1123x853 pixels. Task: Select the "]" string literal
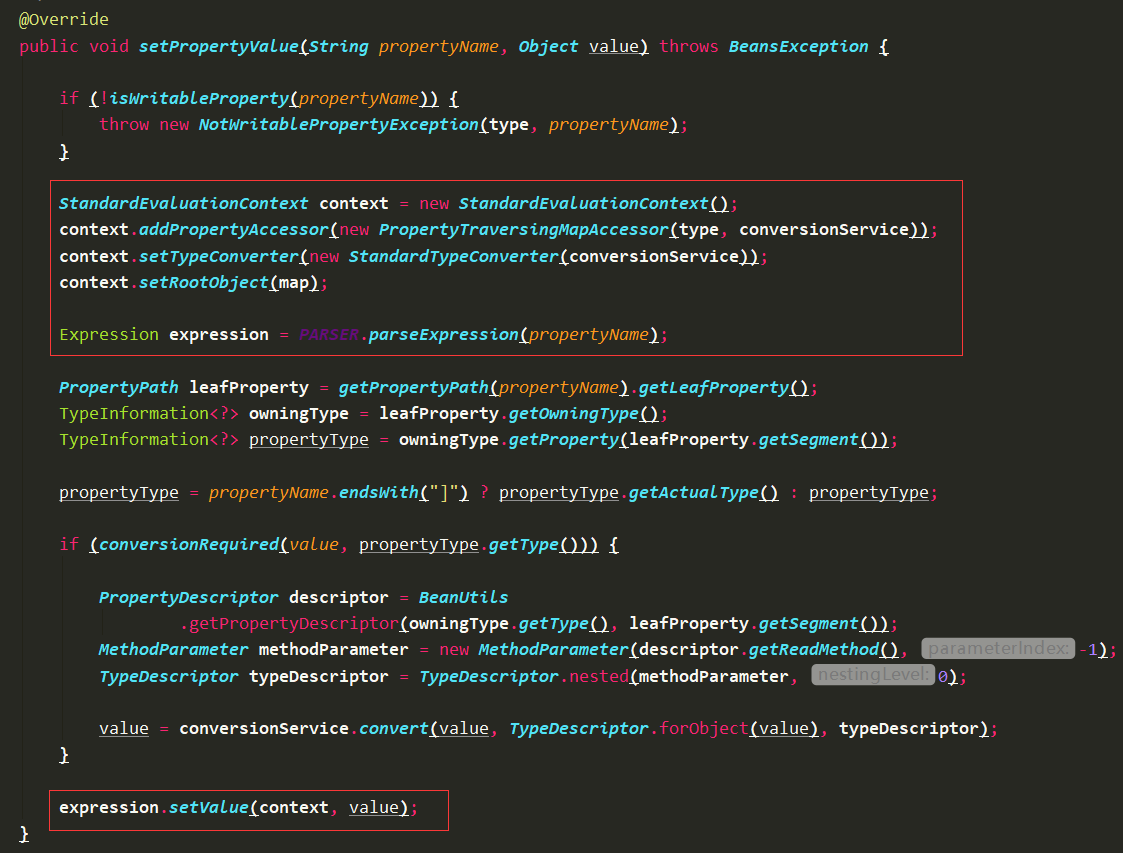443,493
